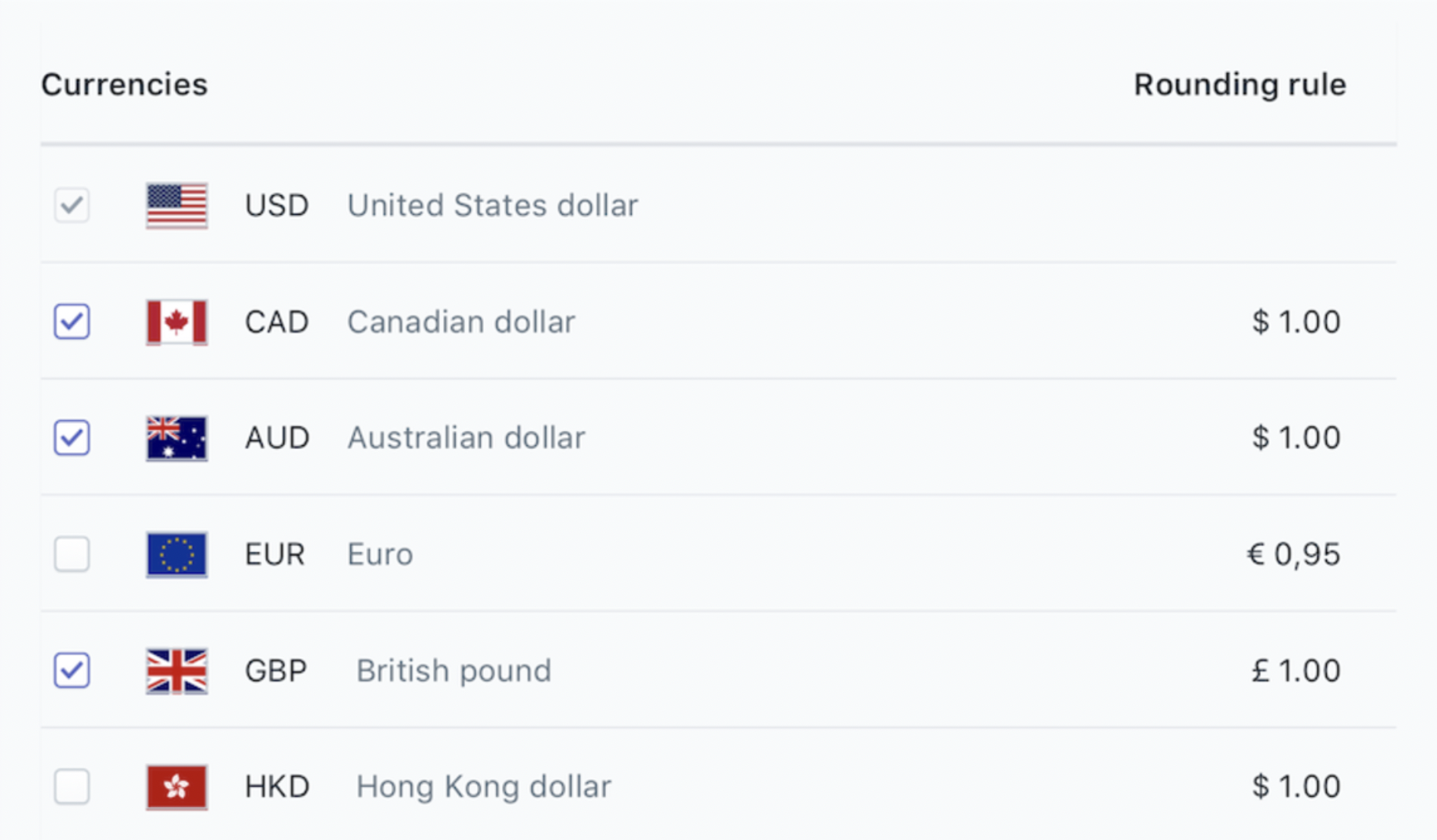Click the Canadian flag icon
1437x840 pixels.
coord(176,322)
